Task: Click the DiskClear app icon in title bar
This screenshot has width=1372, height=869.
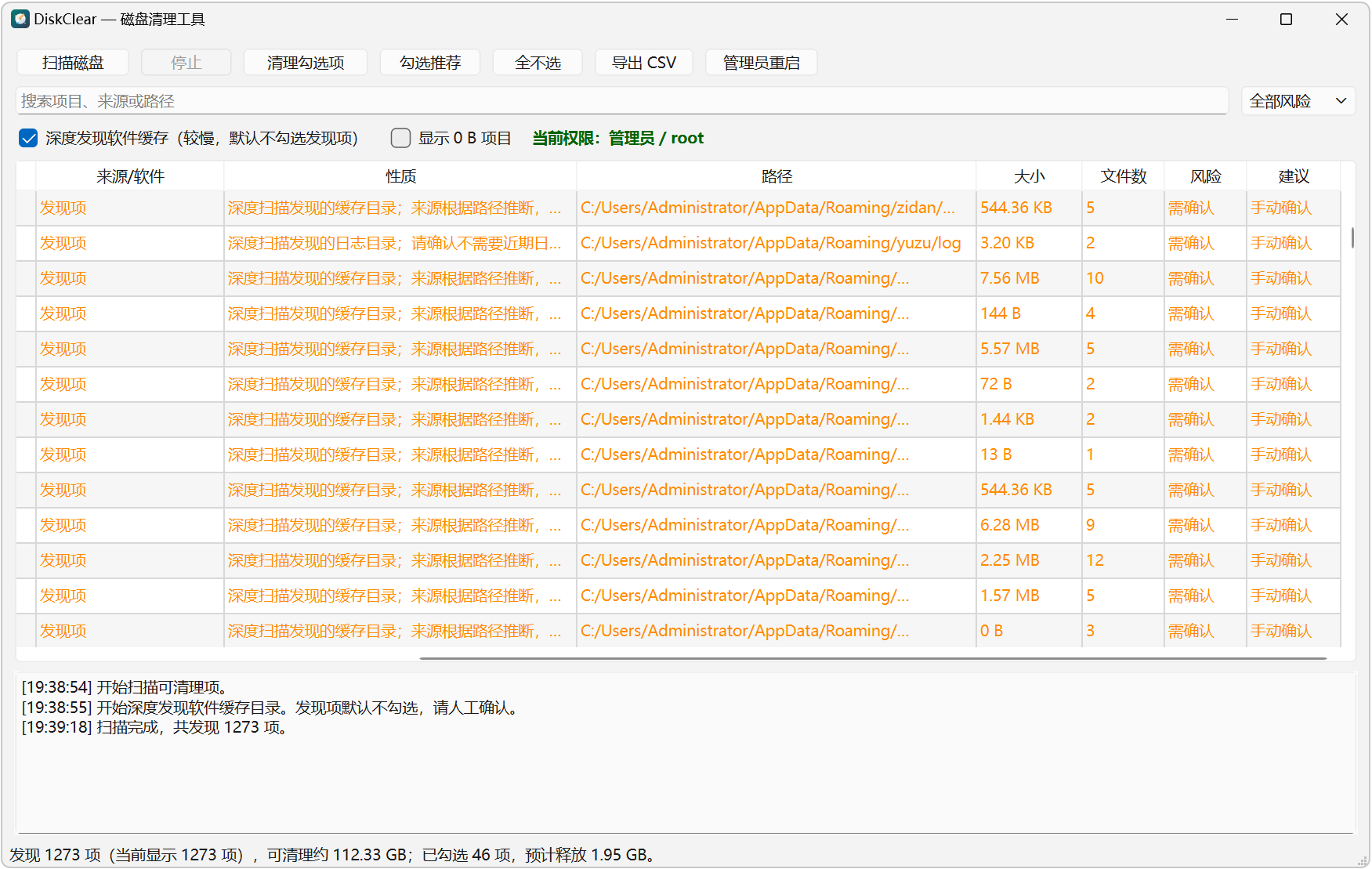Action: [20, 19]
